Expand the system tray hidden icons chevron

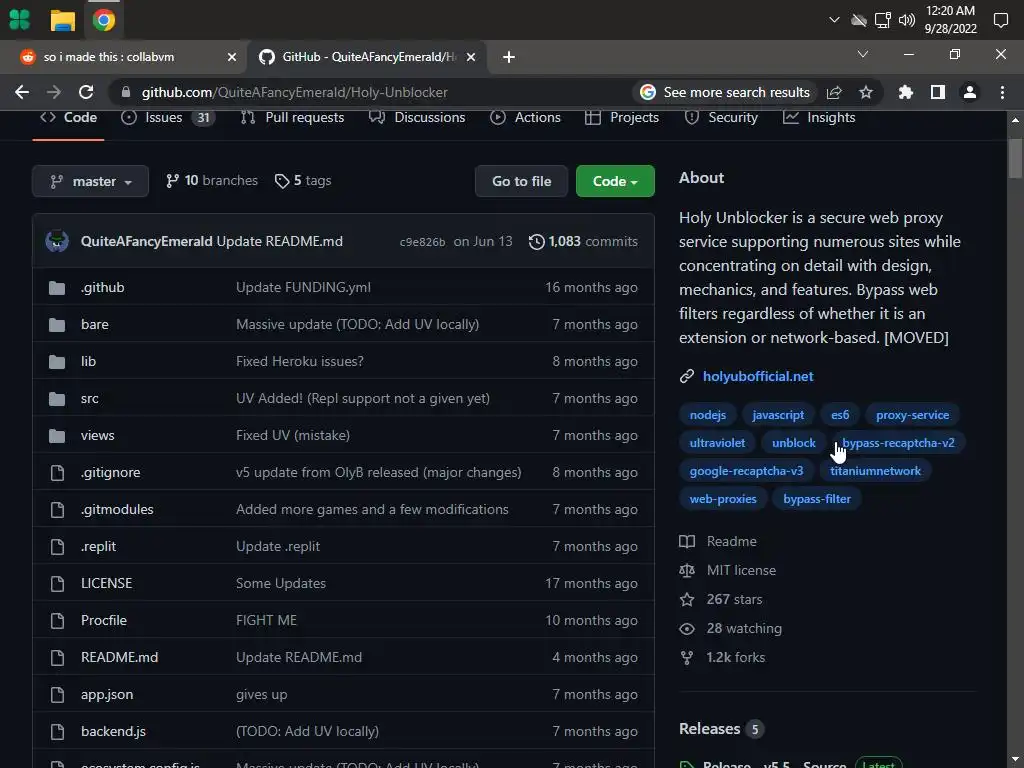tap(834, 20)
